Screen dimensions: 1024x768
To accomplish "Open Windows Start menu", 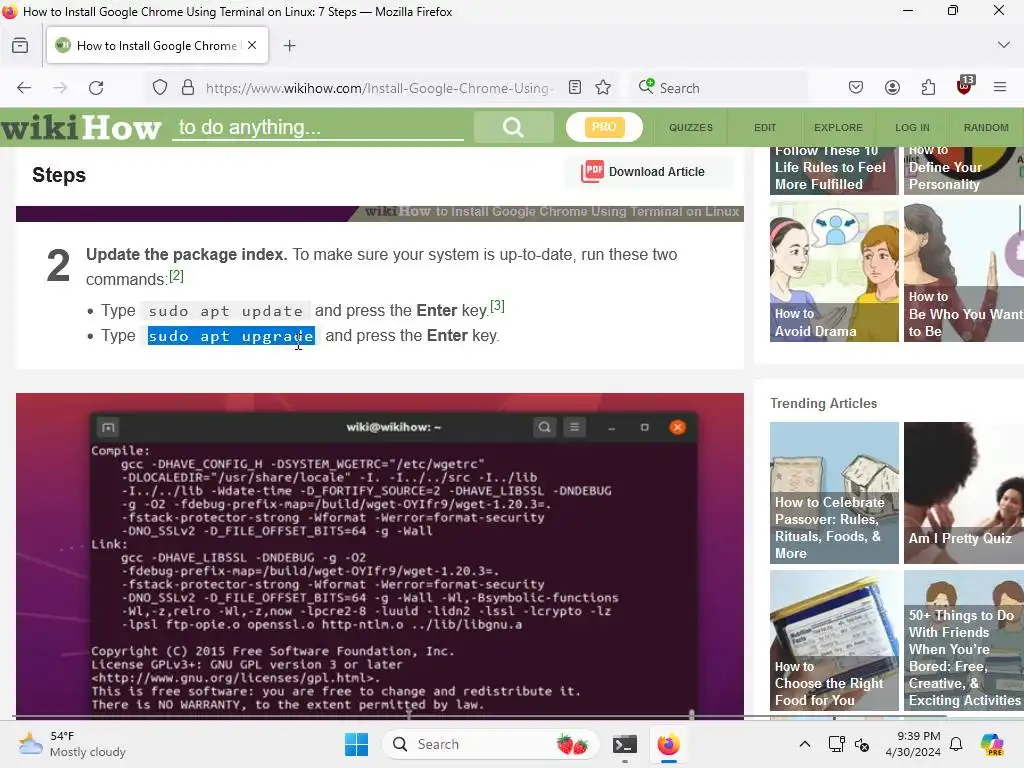I will point(357,744).
